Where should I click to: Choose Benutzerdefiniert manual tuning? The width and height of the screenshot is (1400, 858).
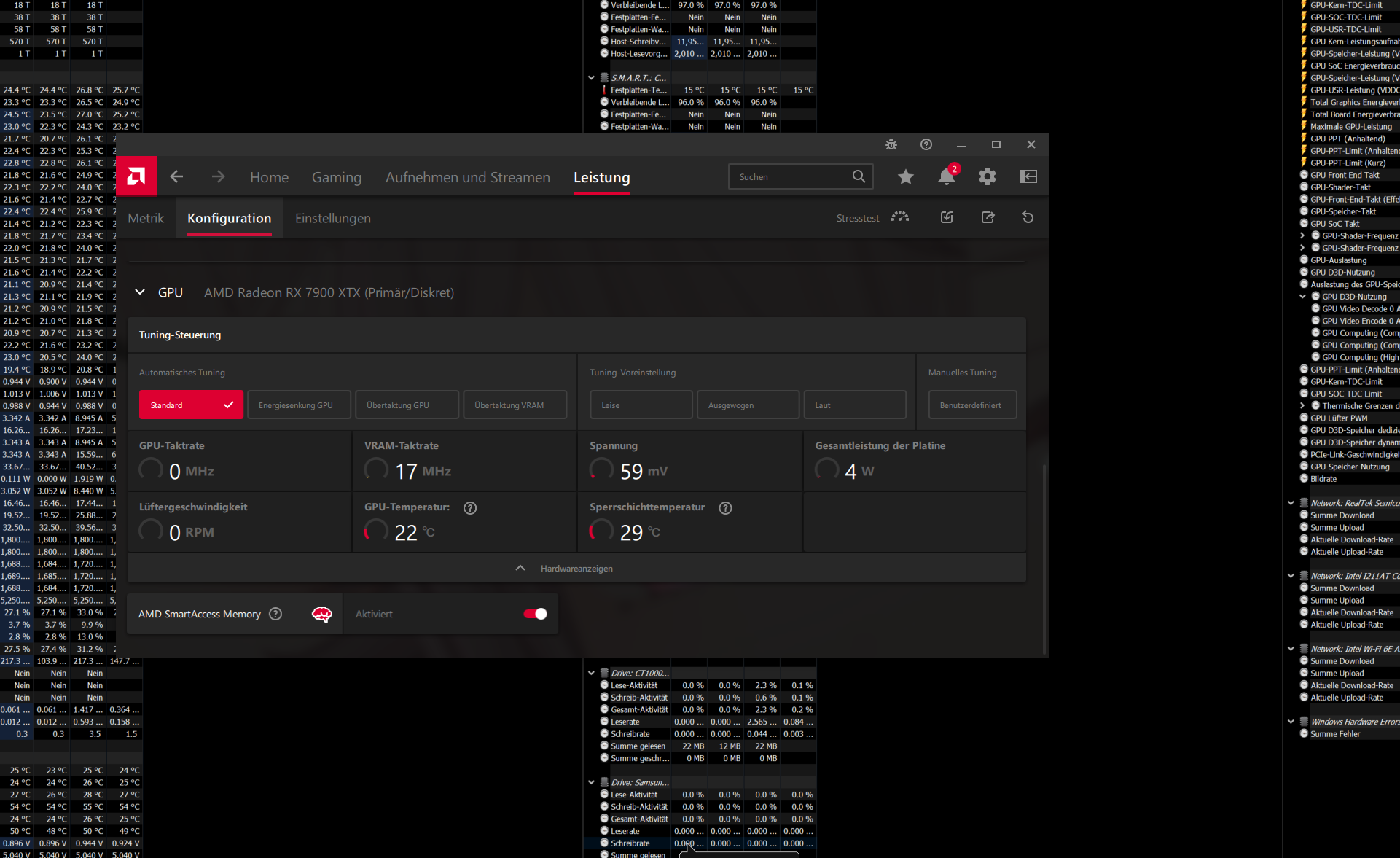[x=972, y=405]
